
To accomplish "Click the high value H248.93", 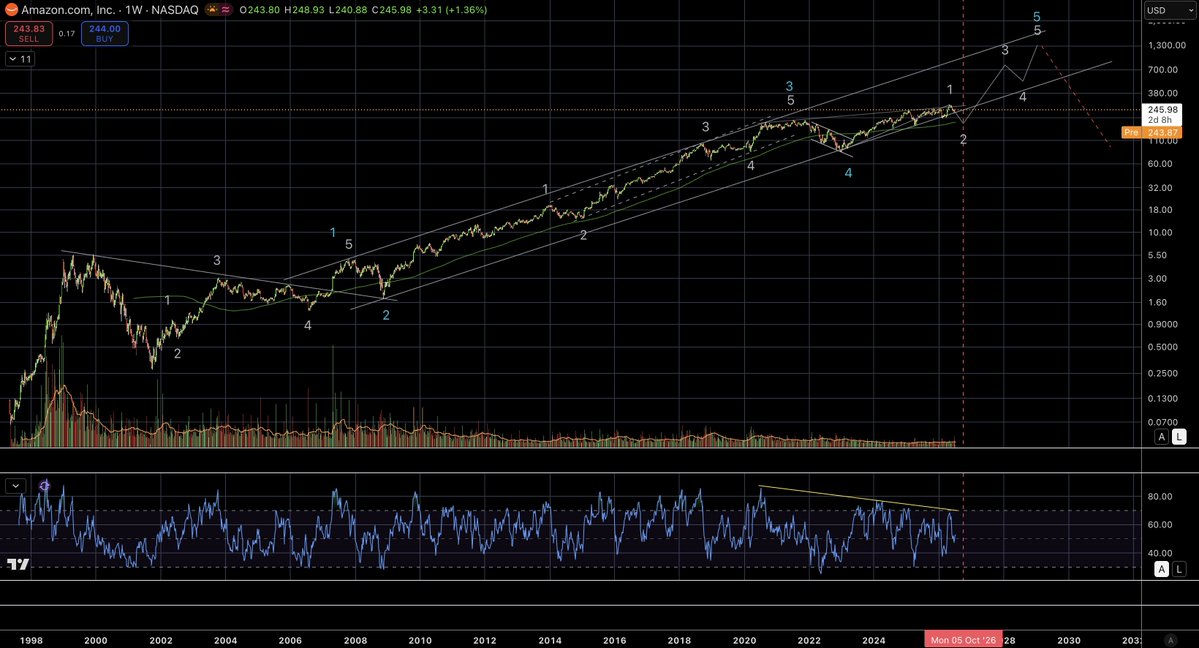I will 304,10.
